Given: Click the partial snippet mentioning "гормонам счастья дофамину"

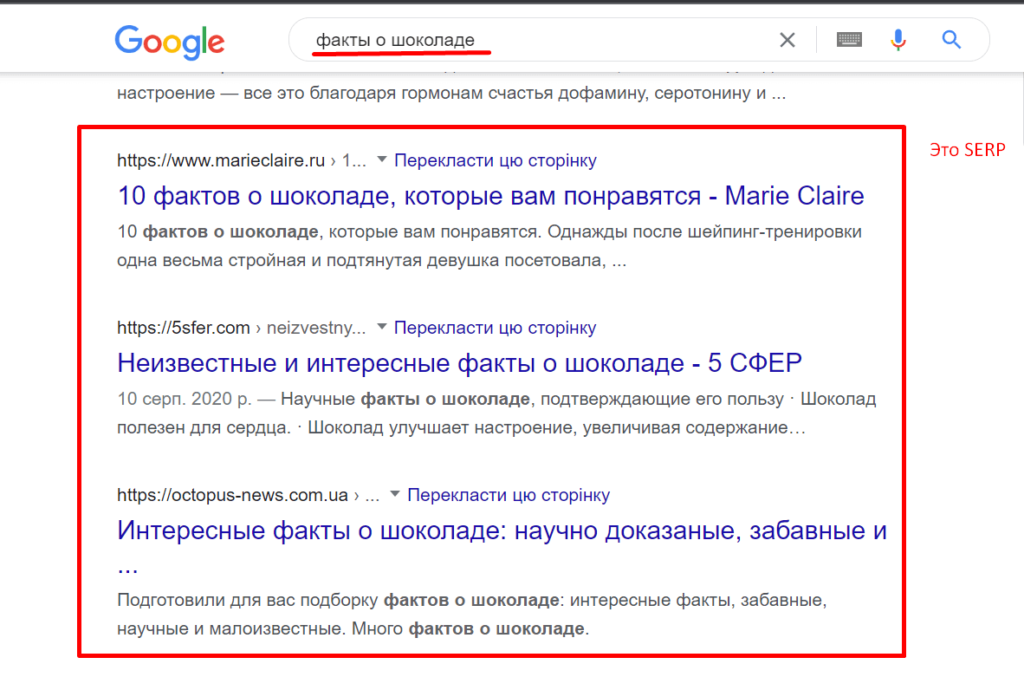Looking at the screenshot, I should 451,93.
